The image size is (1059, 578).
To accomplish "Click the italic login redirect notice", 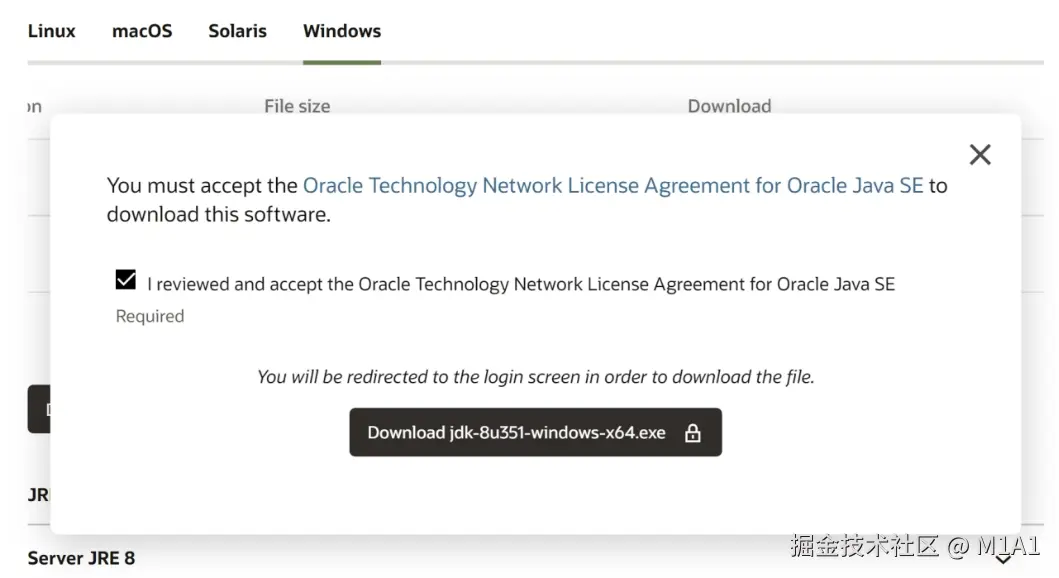I will (x=536, y=377).
